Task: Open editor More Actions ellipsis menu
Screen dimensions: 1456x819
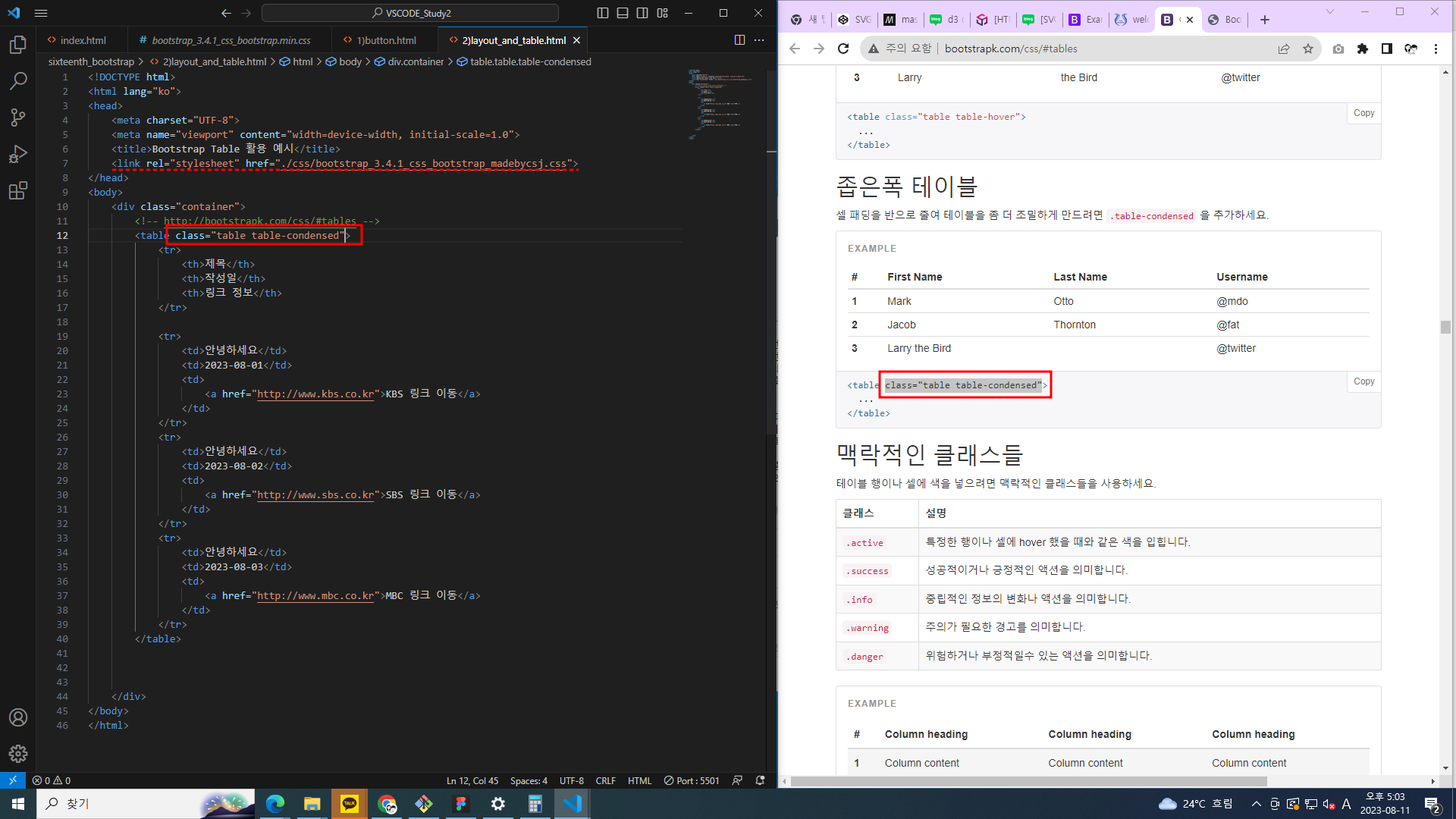Action: tap(759, 40)
